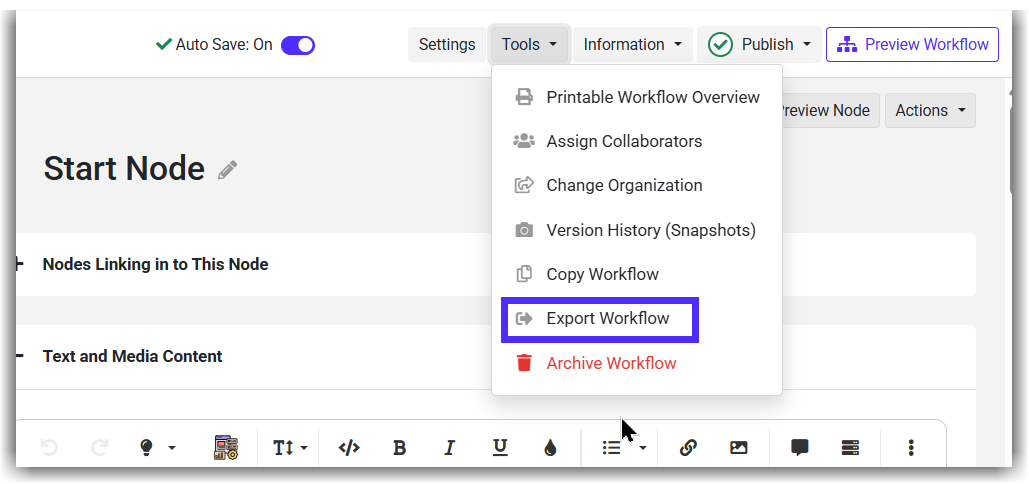
Task: Open the Actions dropdown
Action: pos(930,111)
